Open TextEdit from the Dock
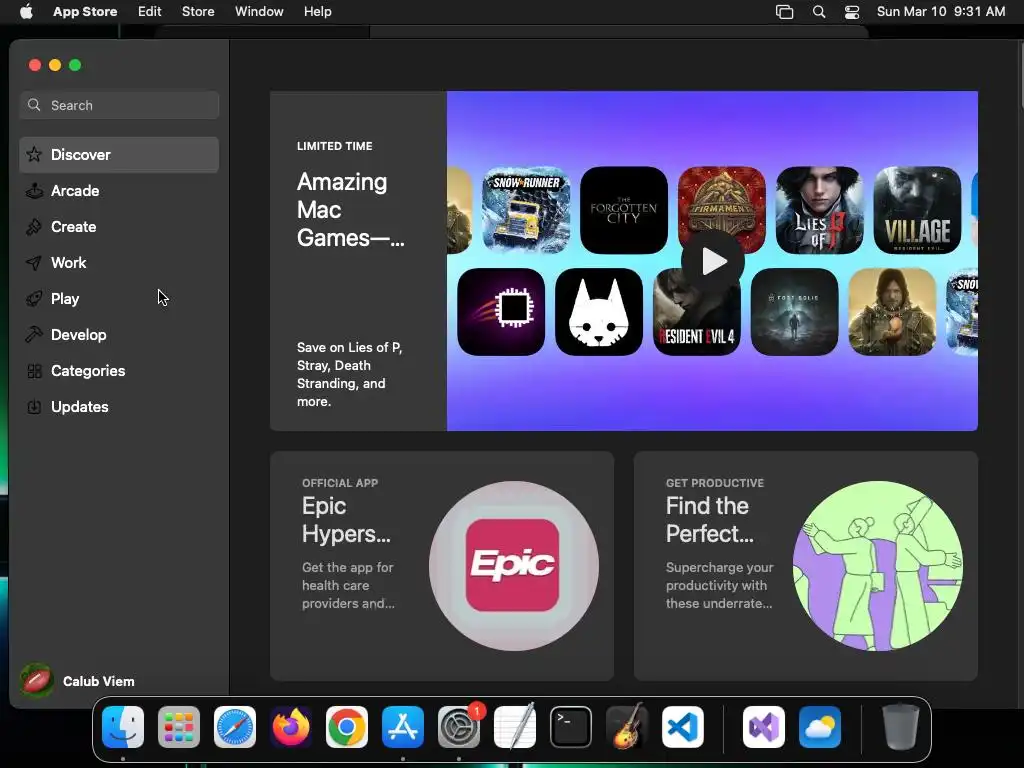This screenshot has height=768, width=1024. 515,727
